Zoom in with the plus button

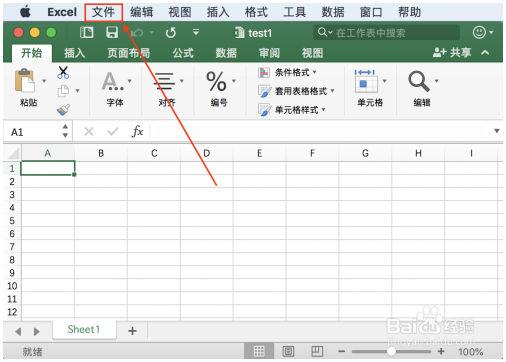pyautogui.click(x=441, y=351)
